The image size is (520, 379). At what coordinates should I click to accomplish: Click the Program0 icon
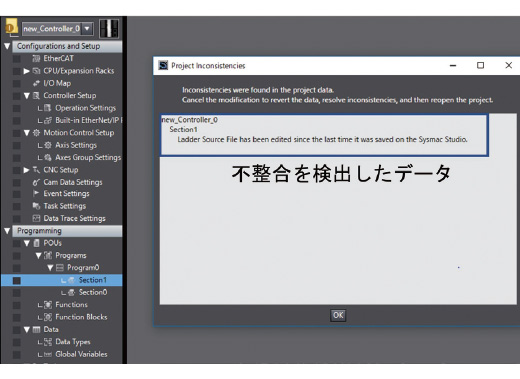pyautogui.click(x=60, y=268)
